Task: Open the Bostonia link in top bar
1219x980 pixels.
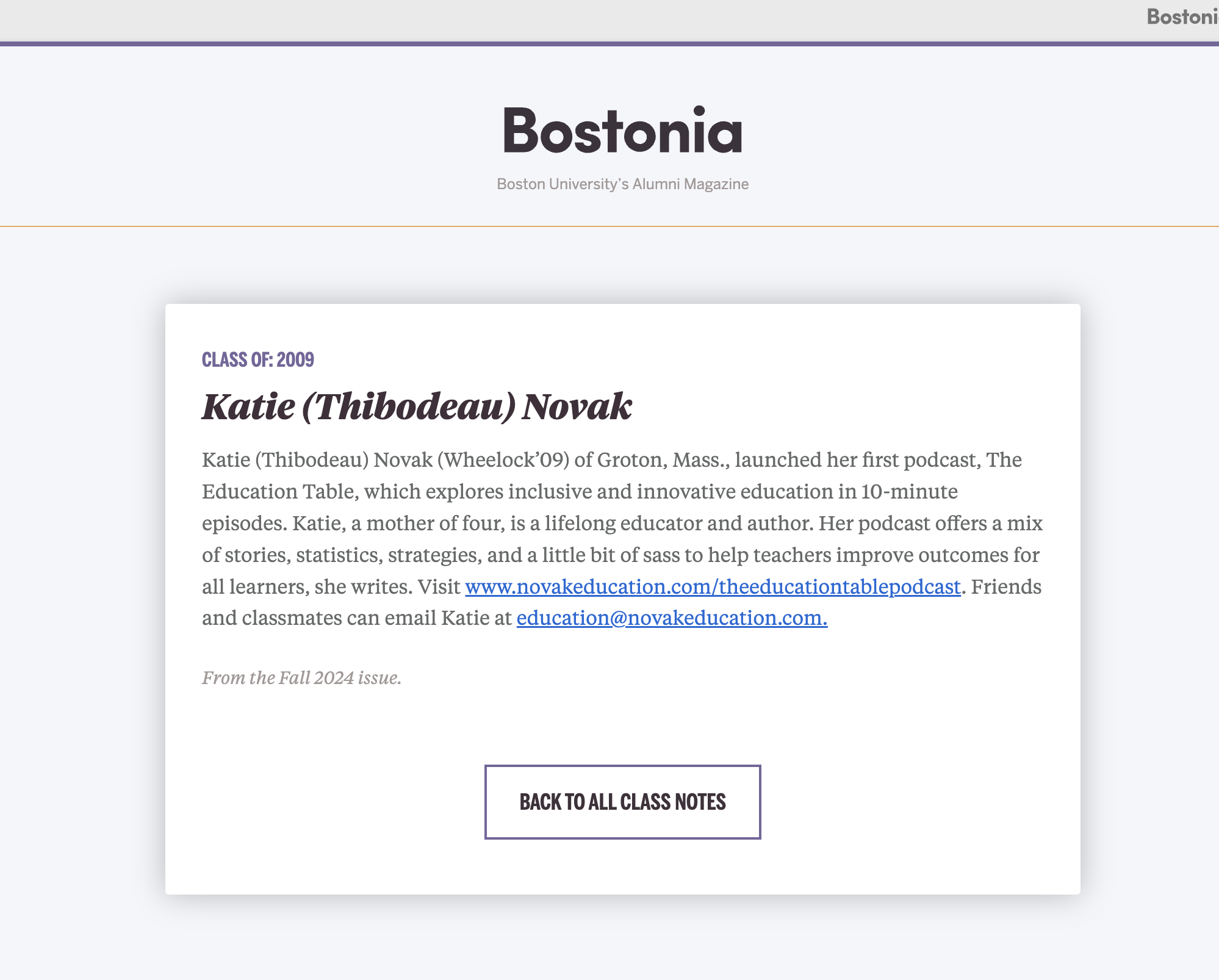Action: pyautogui.click(x=1182, y=16)
